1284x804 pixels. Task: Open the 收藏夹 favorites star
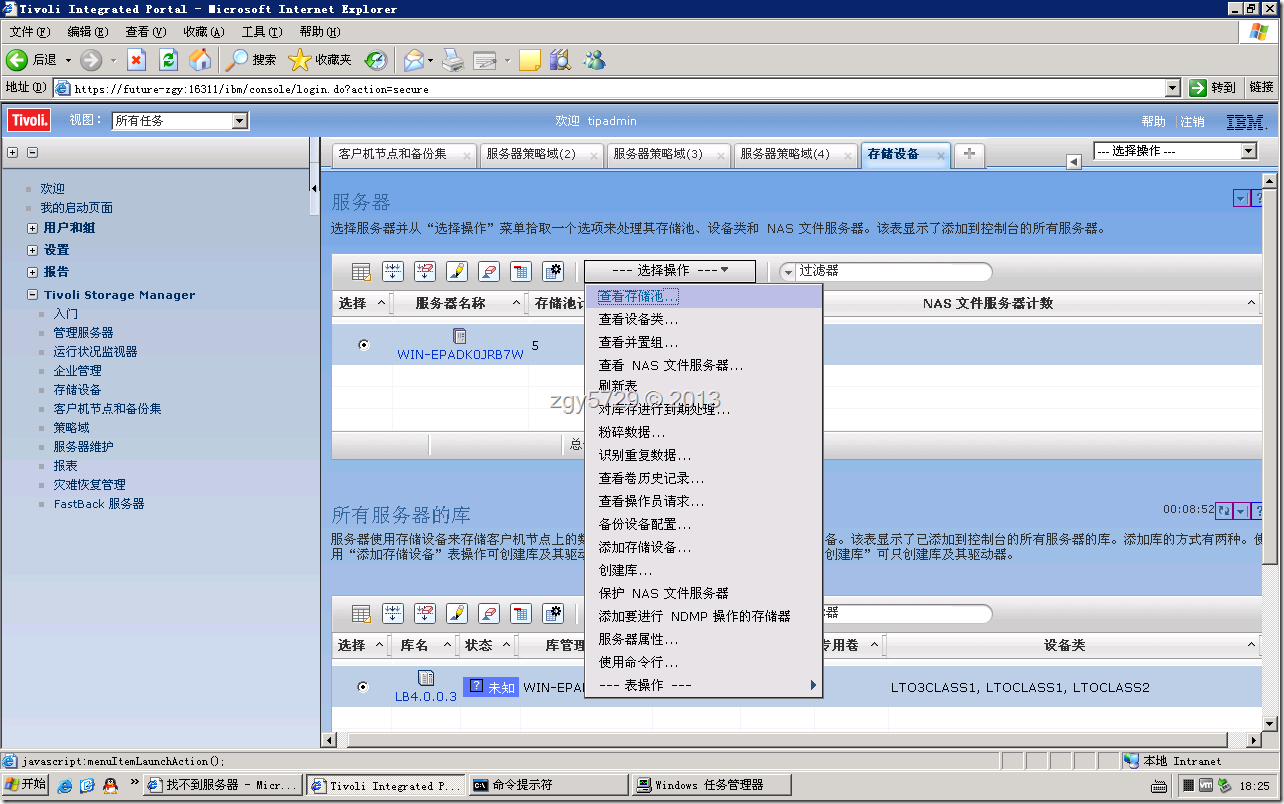point(320,60)
